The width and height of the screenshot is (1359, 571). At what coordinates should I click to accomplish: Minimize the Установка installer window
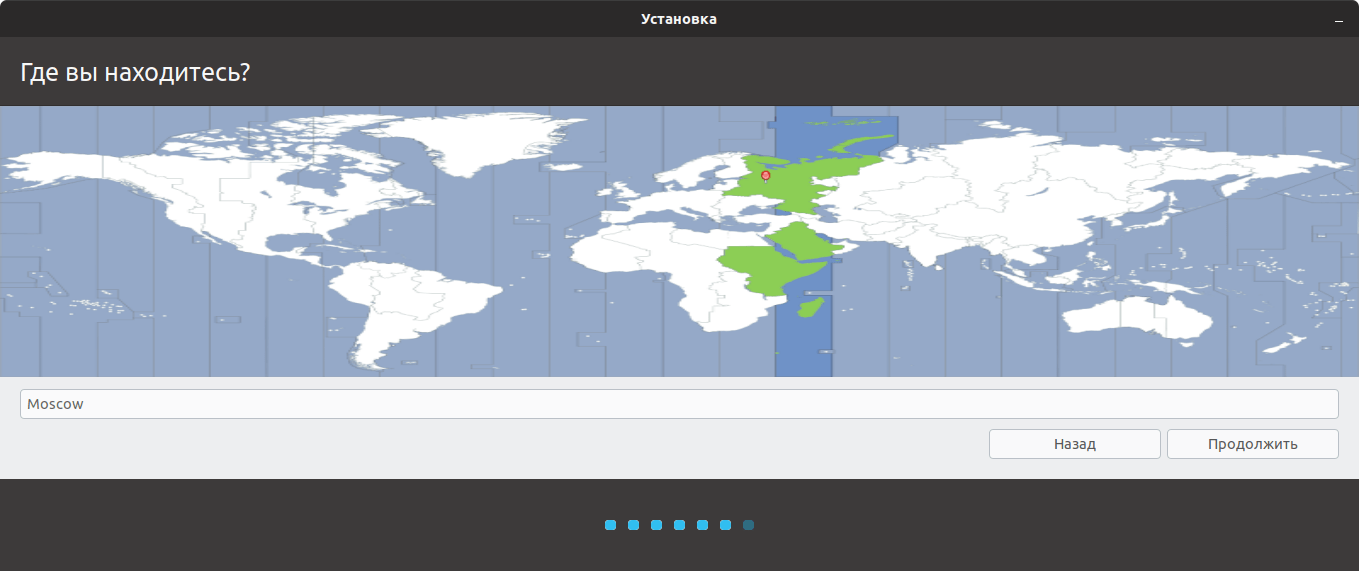coord(1338,20)
